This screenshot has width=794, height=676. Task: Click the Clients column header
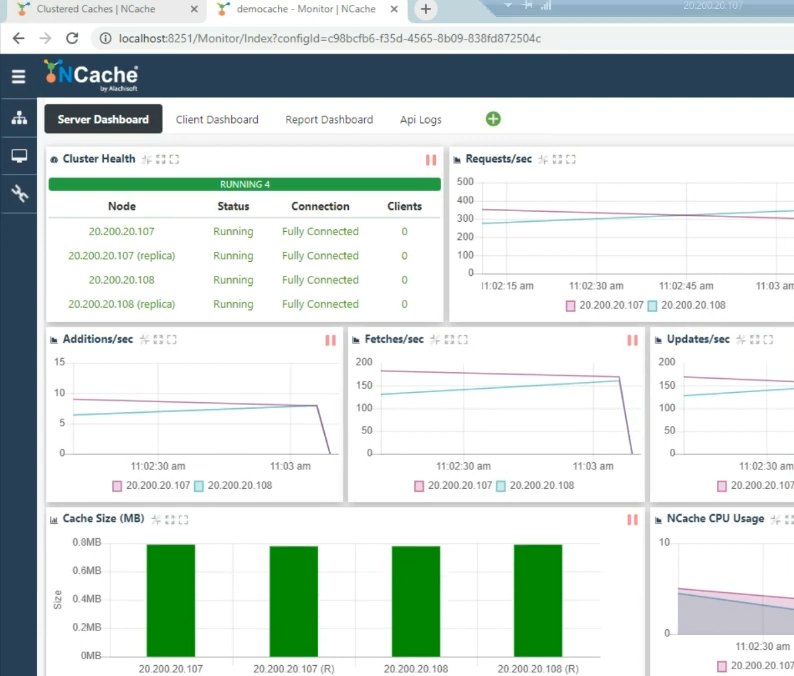[x=405, y=207]
